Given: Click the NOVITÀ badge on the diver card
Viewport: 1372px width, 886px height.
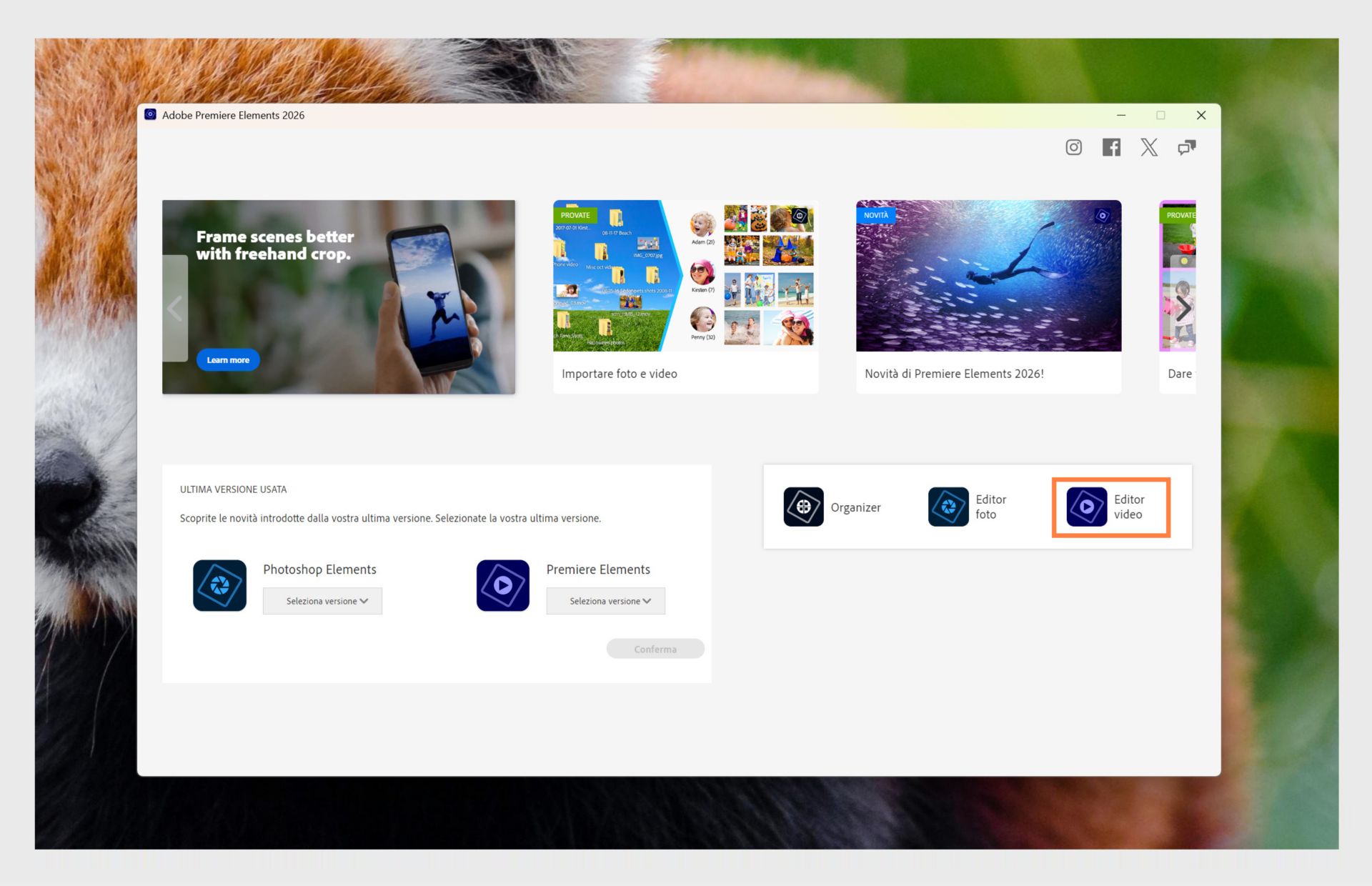Looking at the screenshot, I should [878, 214].
